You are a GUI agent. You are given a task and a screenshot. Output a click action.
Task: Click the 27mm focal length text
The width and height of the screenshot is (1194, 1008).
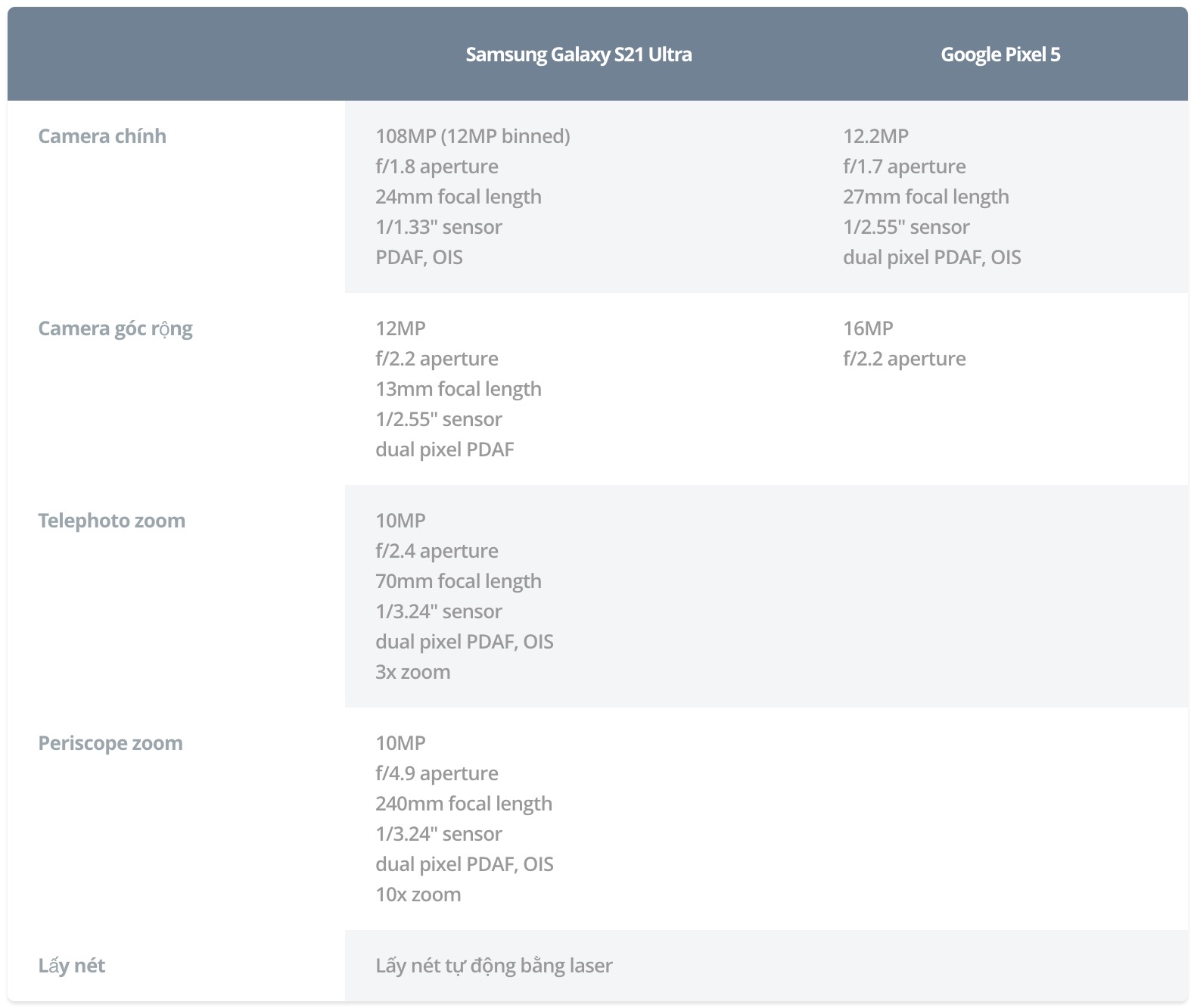[926, 197]
